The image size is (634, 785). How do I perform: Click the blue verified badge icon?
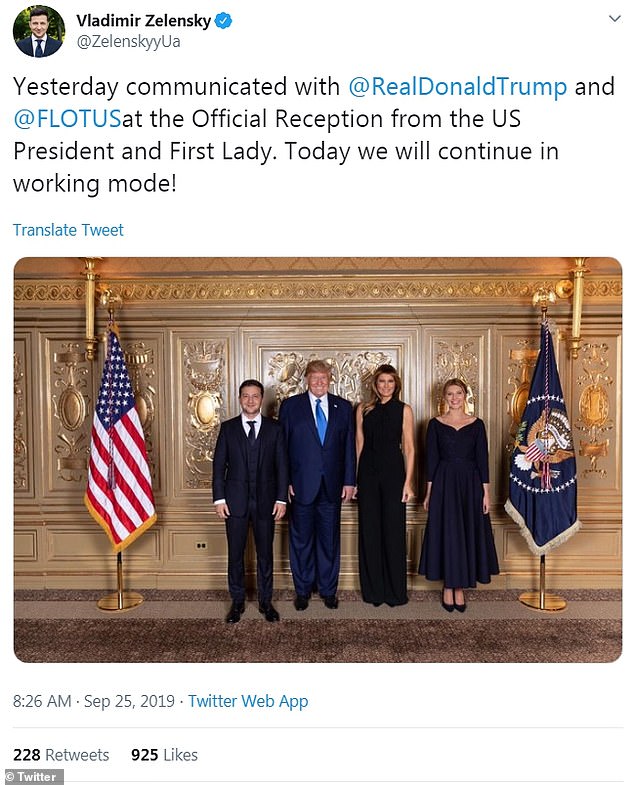point(222,20)
